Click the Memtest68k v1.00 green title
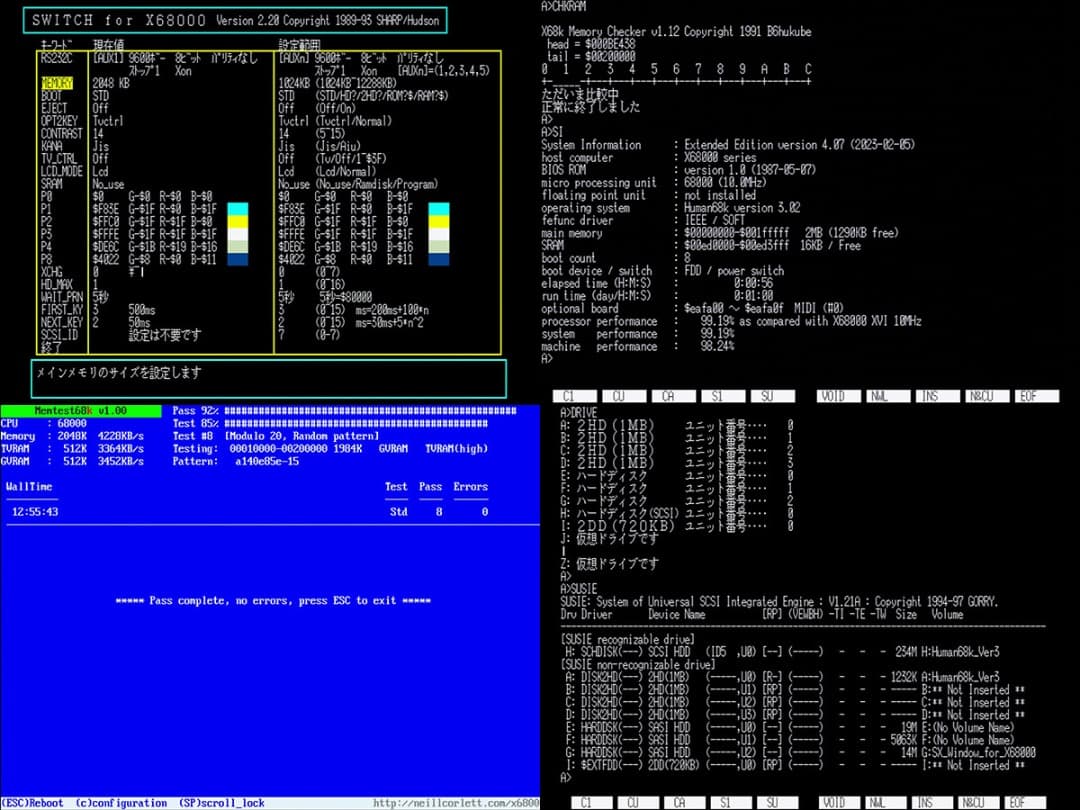Screen dimensions: 1080x810 [81, 411]
